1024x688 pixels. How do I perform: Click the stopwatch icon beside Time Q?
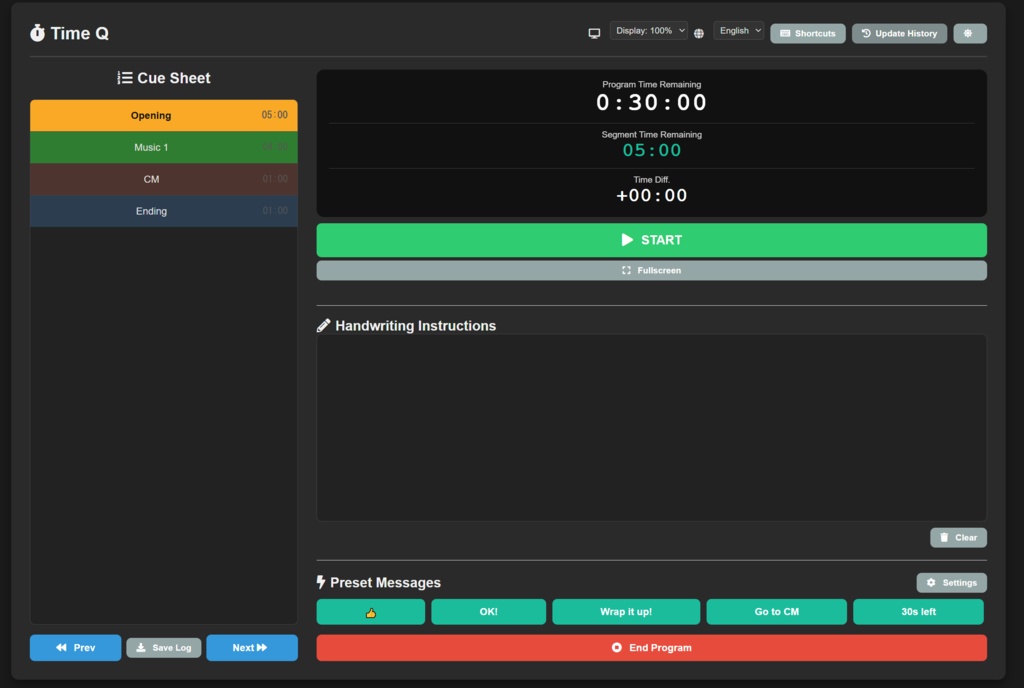[37, 33]
